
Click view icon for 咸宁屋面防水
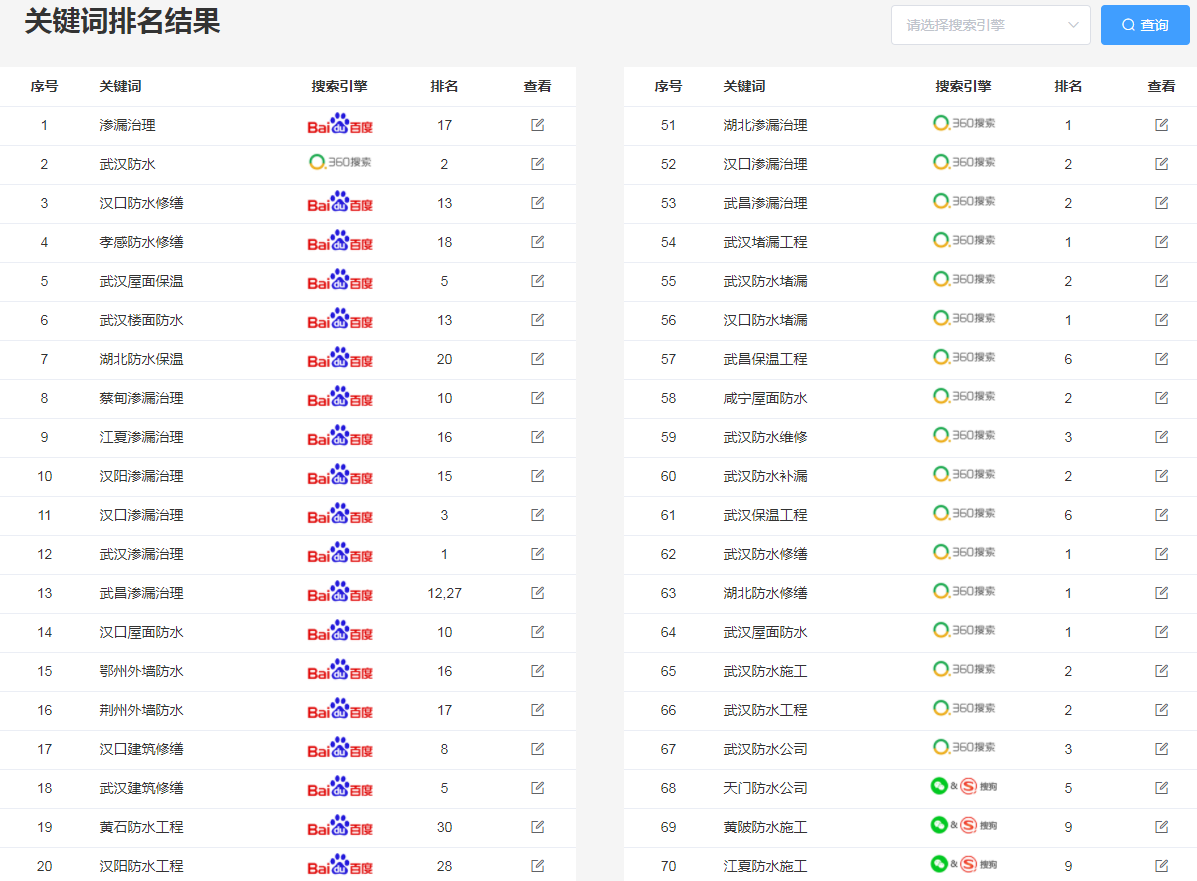1161,397
